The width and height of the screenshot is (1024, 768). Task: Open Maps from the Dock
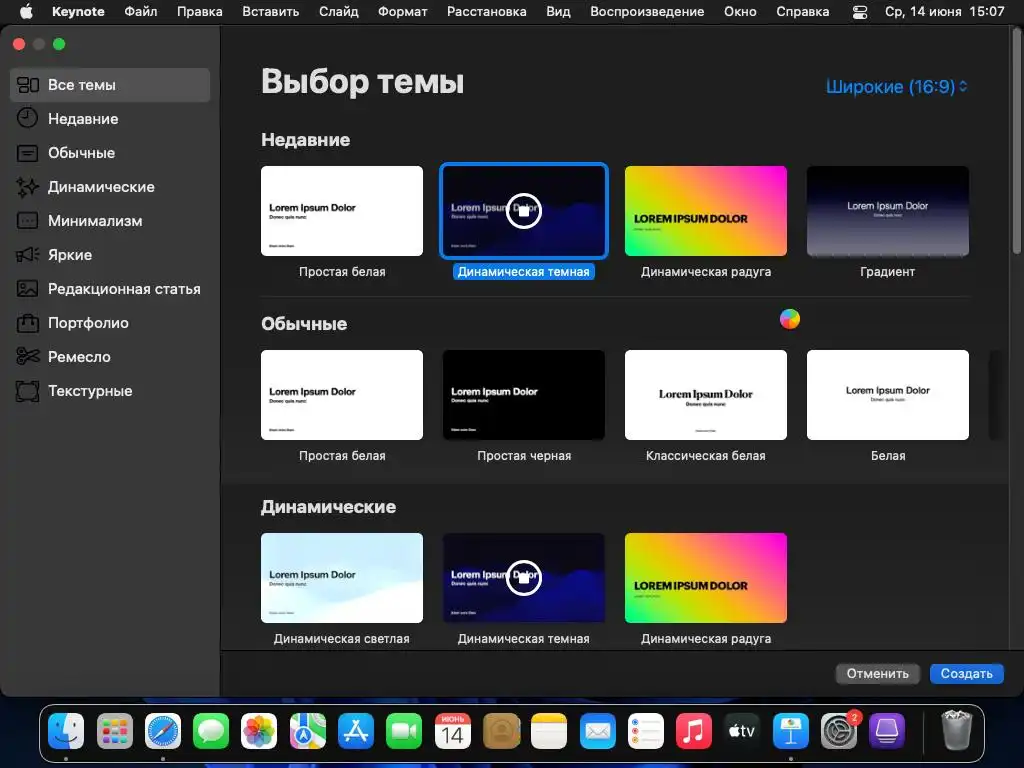pyautogui.click(x=308, y=730)
